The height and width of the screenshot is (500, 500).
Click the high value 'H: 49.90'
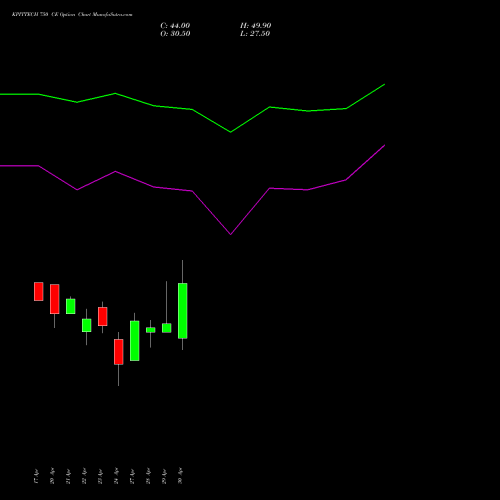pyautogui.click(x=256, y=26)
